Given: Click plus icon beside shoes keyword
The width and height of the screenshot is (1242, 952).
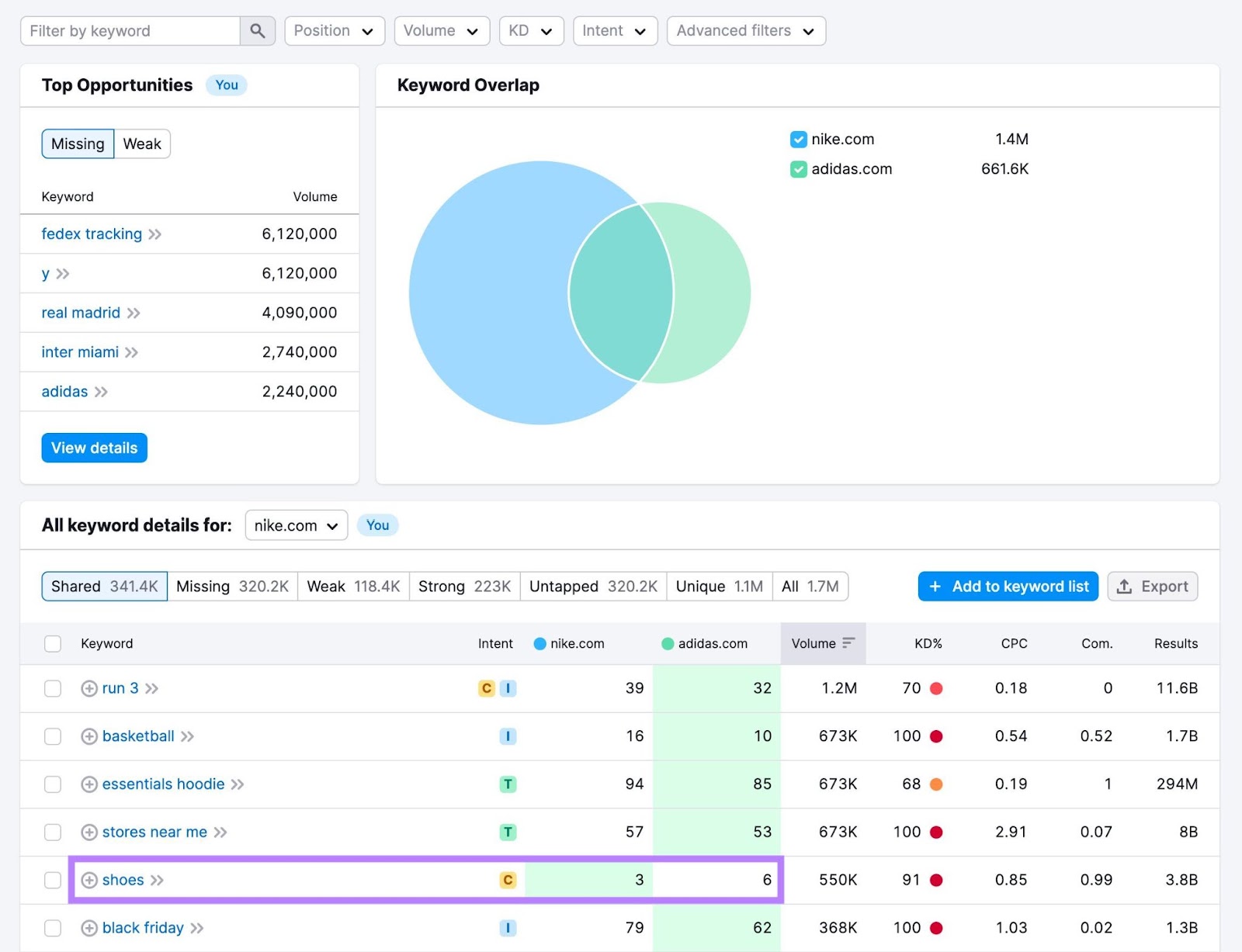Looking at the screenshot, I should pos(89,880).
